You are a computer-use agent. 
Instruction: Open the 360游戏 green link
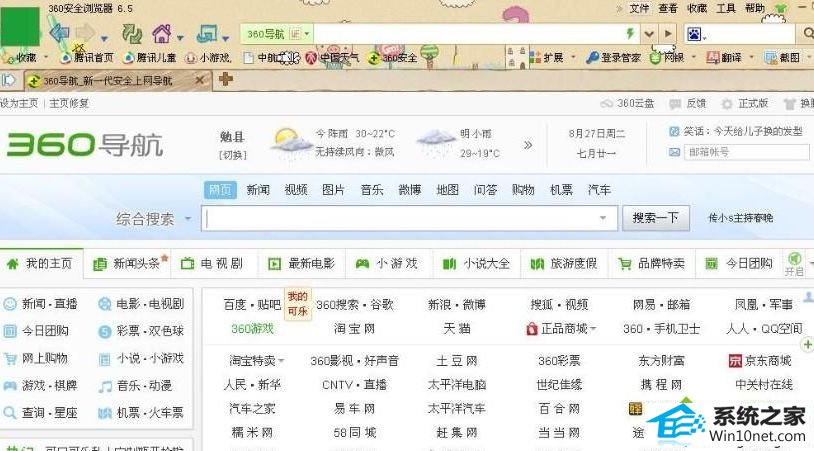pyautogui.click(x=252, y=329)
